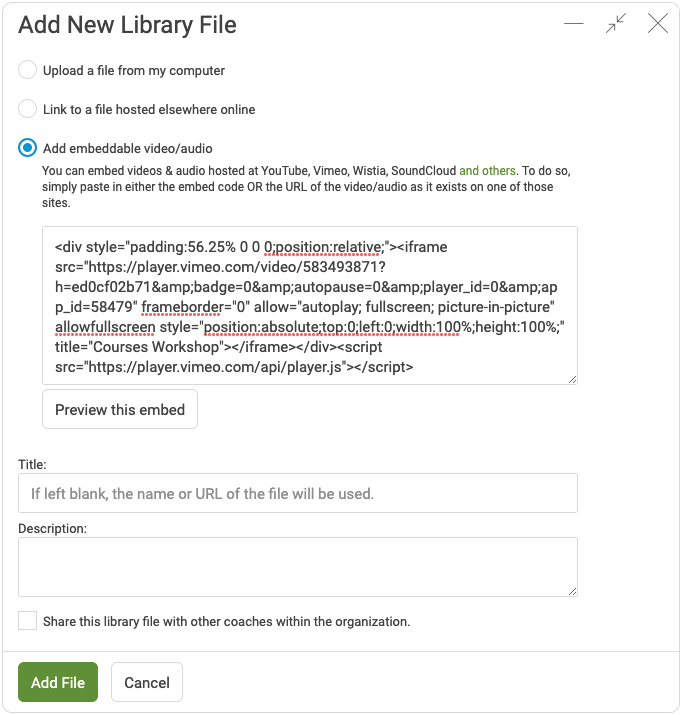Click the 'Description:' label
Image resolution: width=682 pixels, height=715 pixels.
point(52,528)
